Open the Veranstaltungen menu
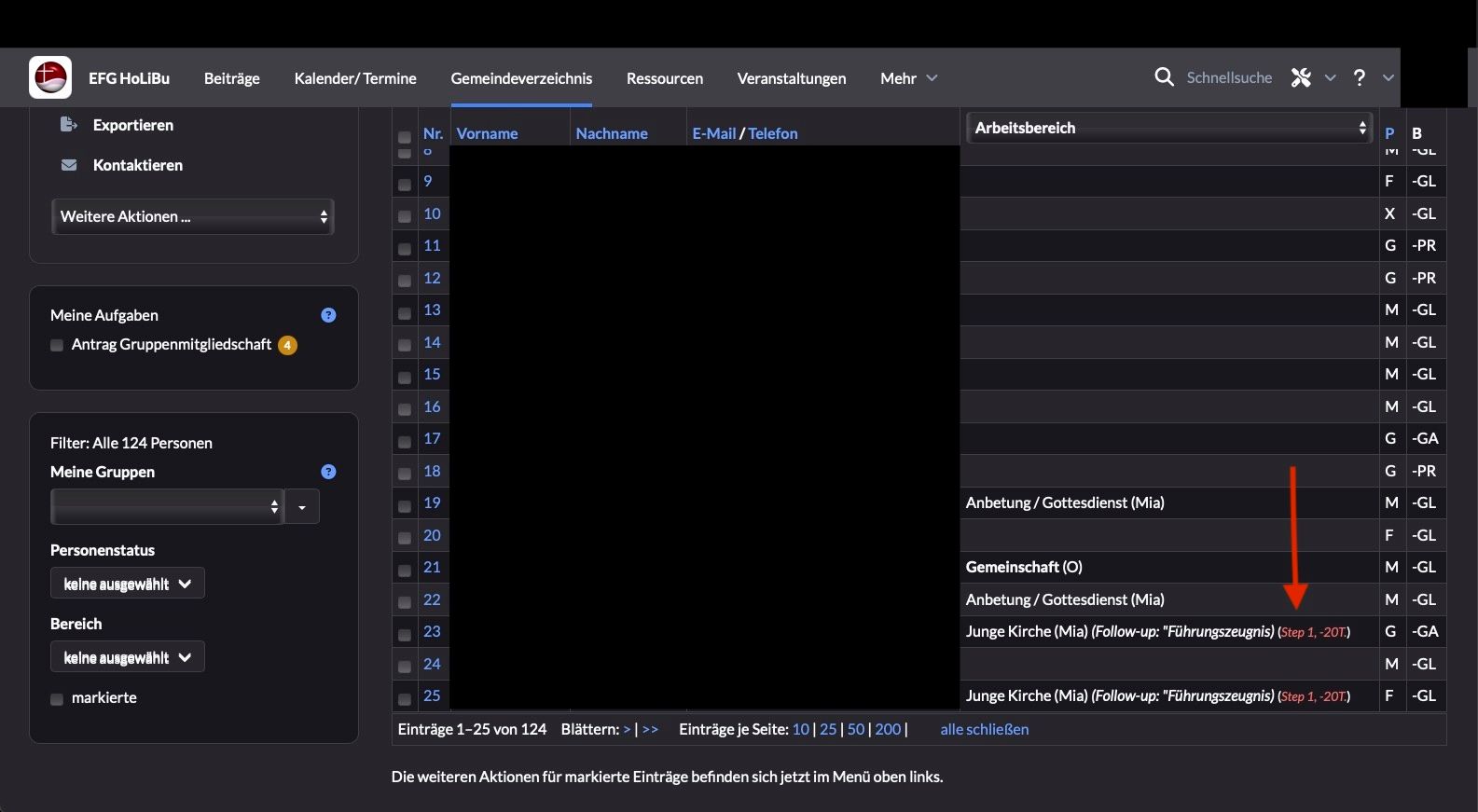 (792, 78)
